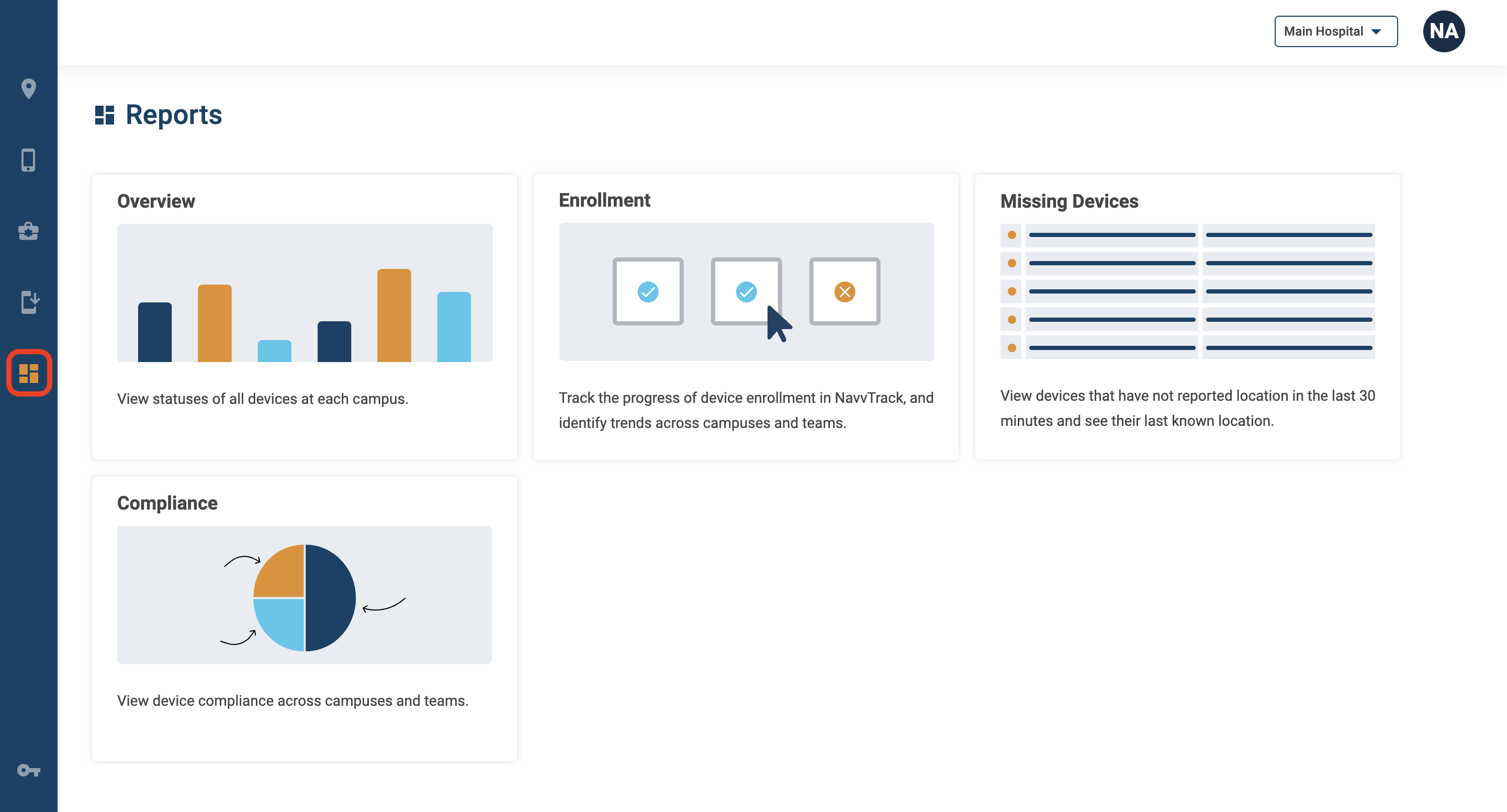Image resolution: width=1507 pixels, height=812 pixels.
Task: Click the Compliance pie chart thumbnail
Action: (304, 595)
